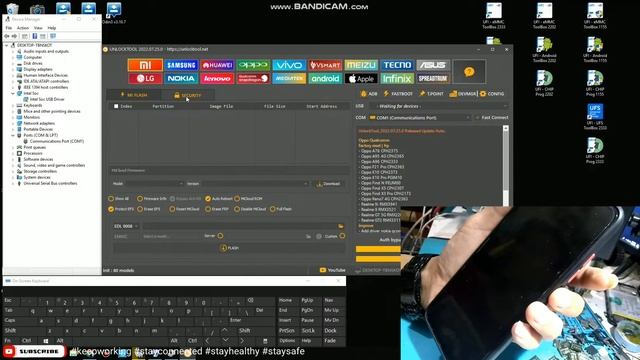Select the Server radio option
This screenshot has width=640, height=360.
click(220, 236)
